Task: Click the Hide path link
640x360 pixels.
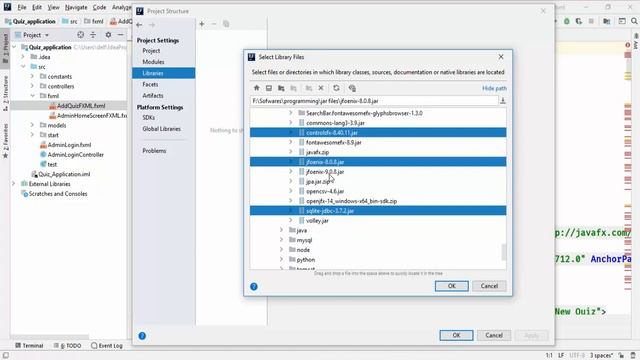Action: coord(494,89)
